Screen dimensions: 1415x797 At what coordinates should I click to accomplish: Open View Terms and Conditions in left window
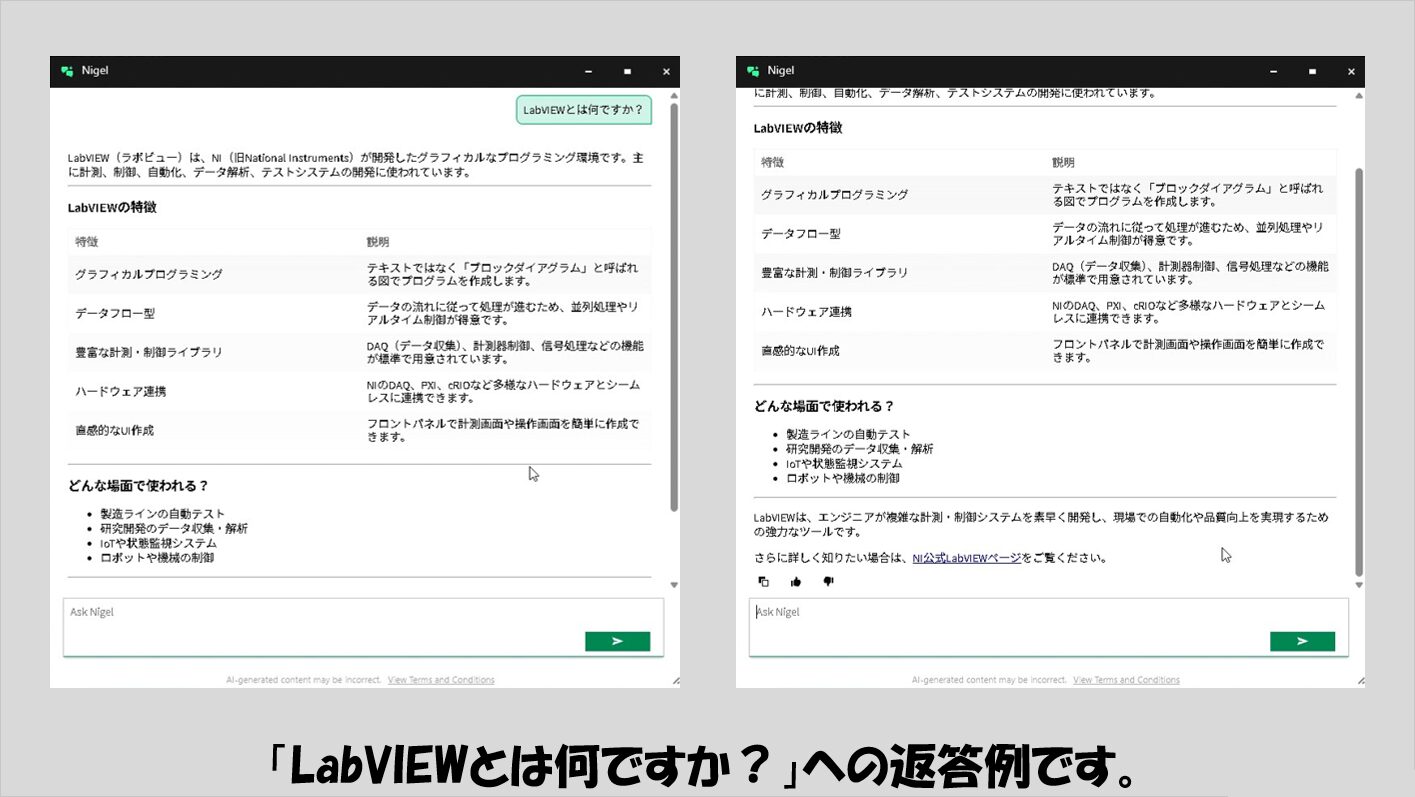pos(441,680)
